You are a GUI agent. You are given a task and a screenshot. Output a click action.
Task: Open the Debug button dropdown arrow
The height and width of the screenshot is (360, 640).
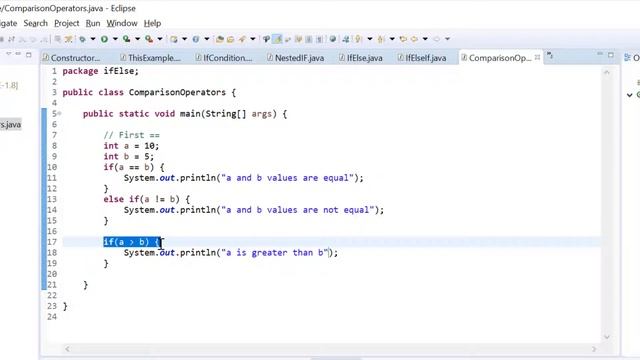point(93,39)
